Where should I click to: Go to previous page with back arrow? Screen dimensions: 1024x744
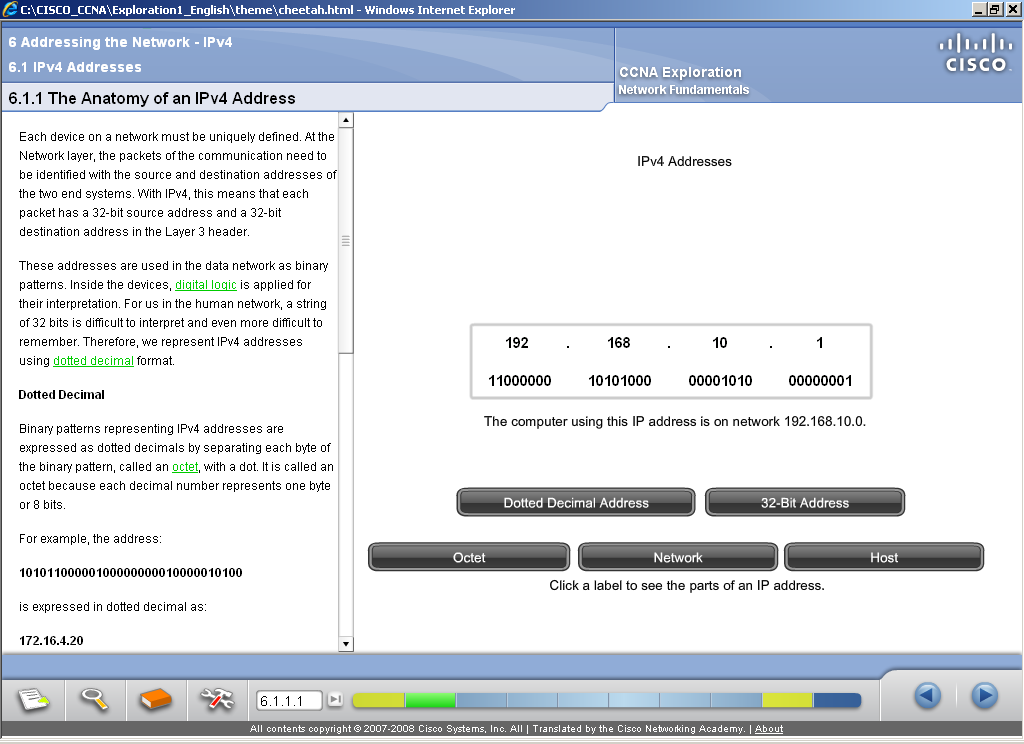coord(927,696)
